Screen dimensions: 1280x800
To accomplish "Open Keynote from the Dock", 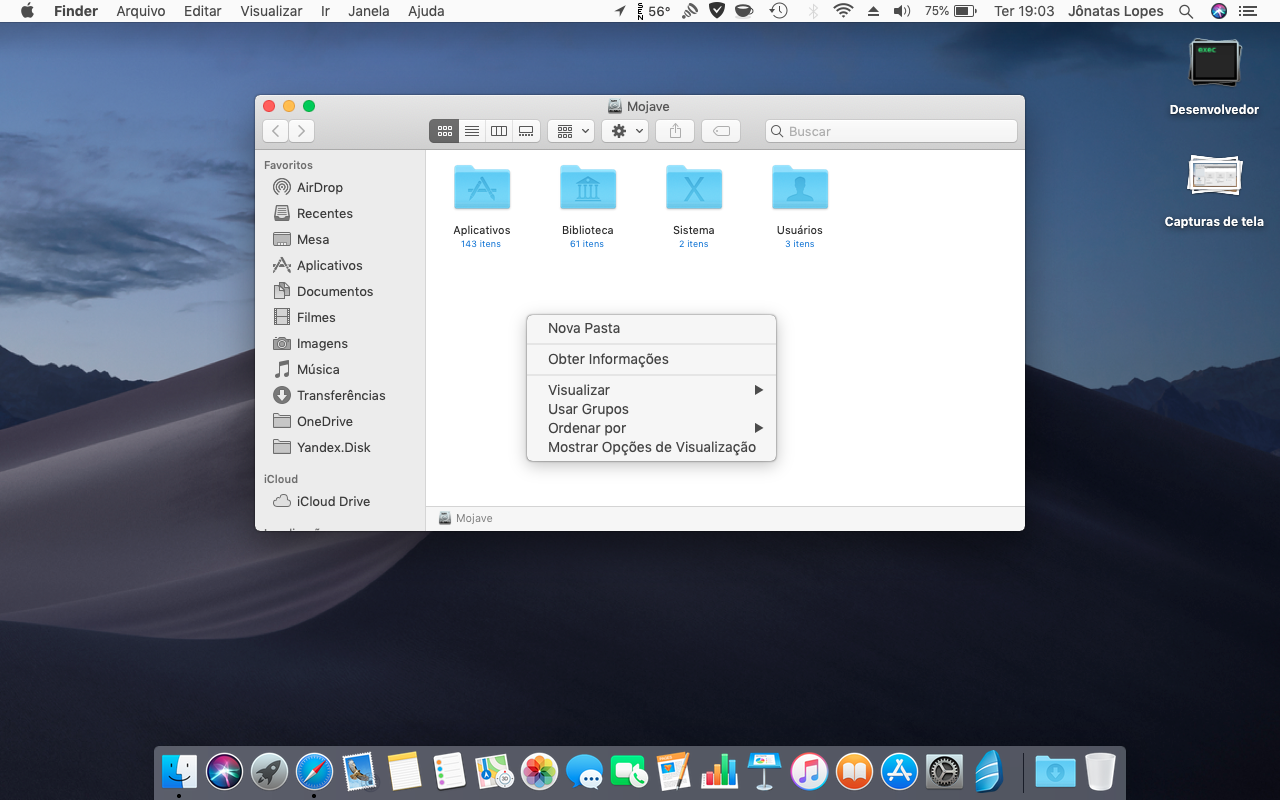I will pos(764,772).
